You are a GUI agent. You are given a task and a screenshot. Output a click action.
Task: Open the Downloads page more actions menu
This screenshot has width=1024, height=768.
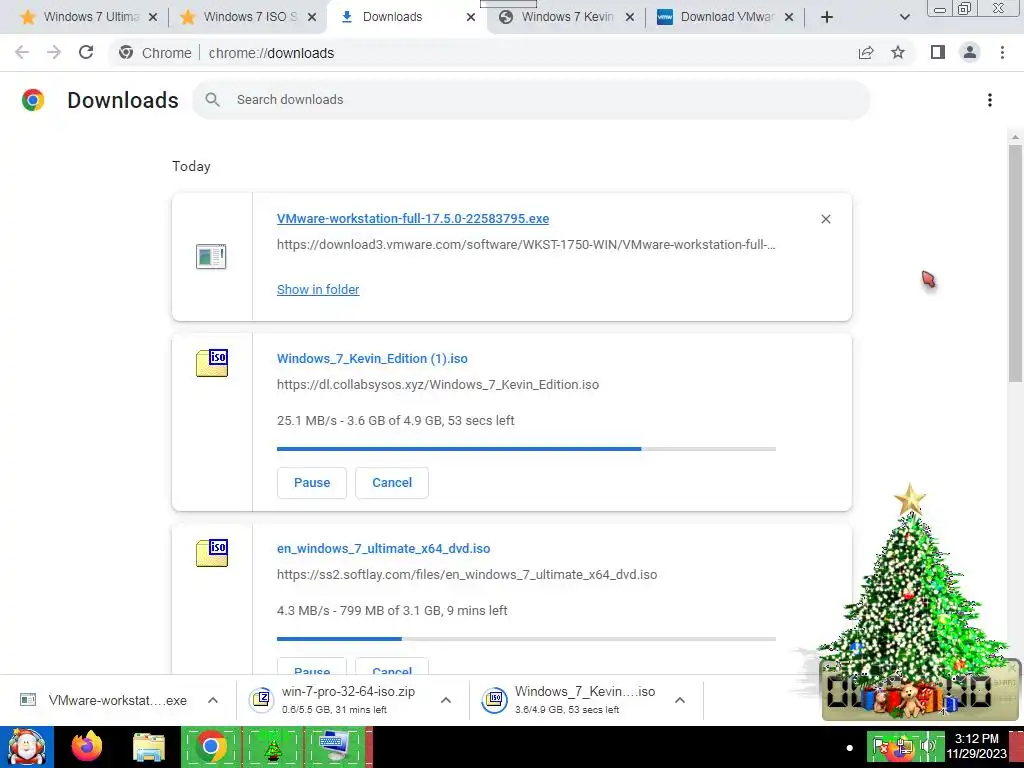(x=990, y=100)
